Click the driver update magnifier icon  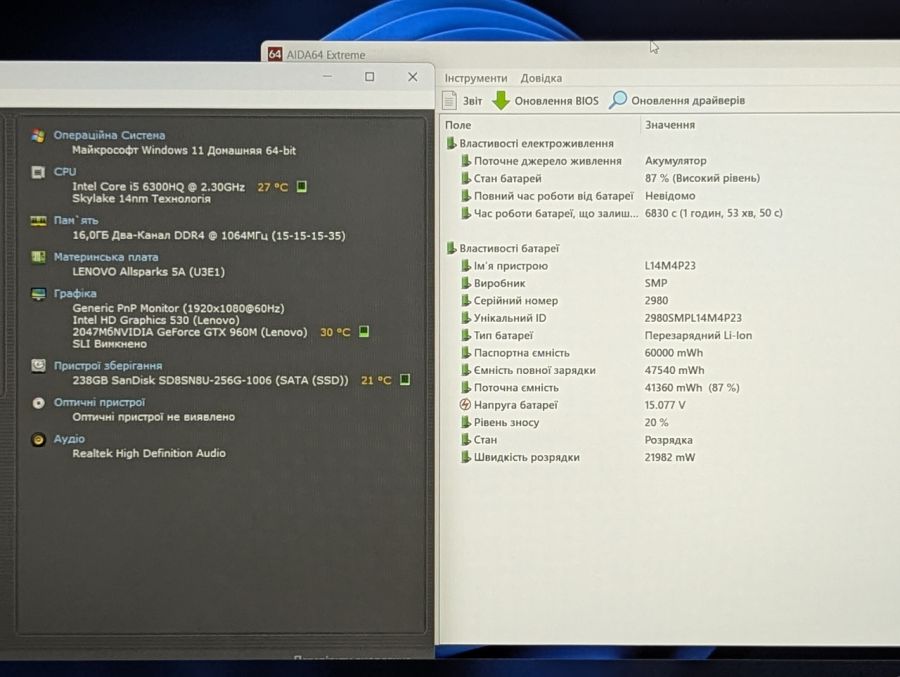[618, 100]
